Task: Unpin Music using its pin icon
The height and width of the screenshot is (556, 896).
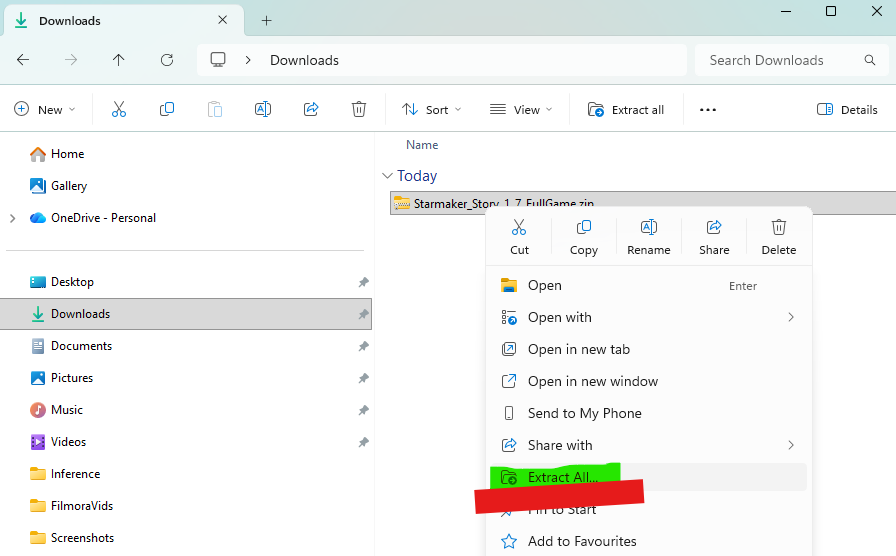Action: [x=363, y=410]
